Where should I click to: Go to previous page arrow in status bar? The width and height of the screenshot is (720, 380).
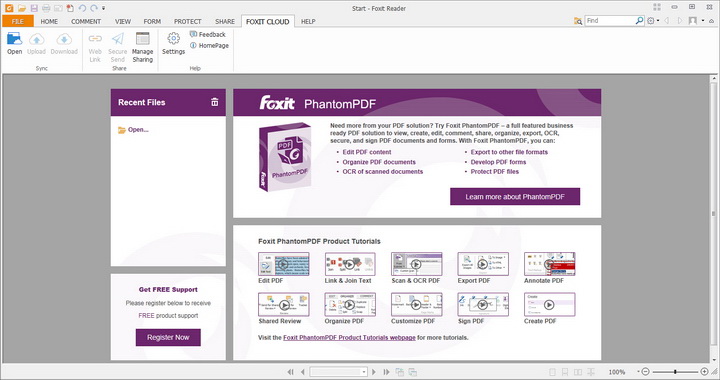(x=303, y=372)
